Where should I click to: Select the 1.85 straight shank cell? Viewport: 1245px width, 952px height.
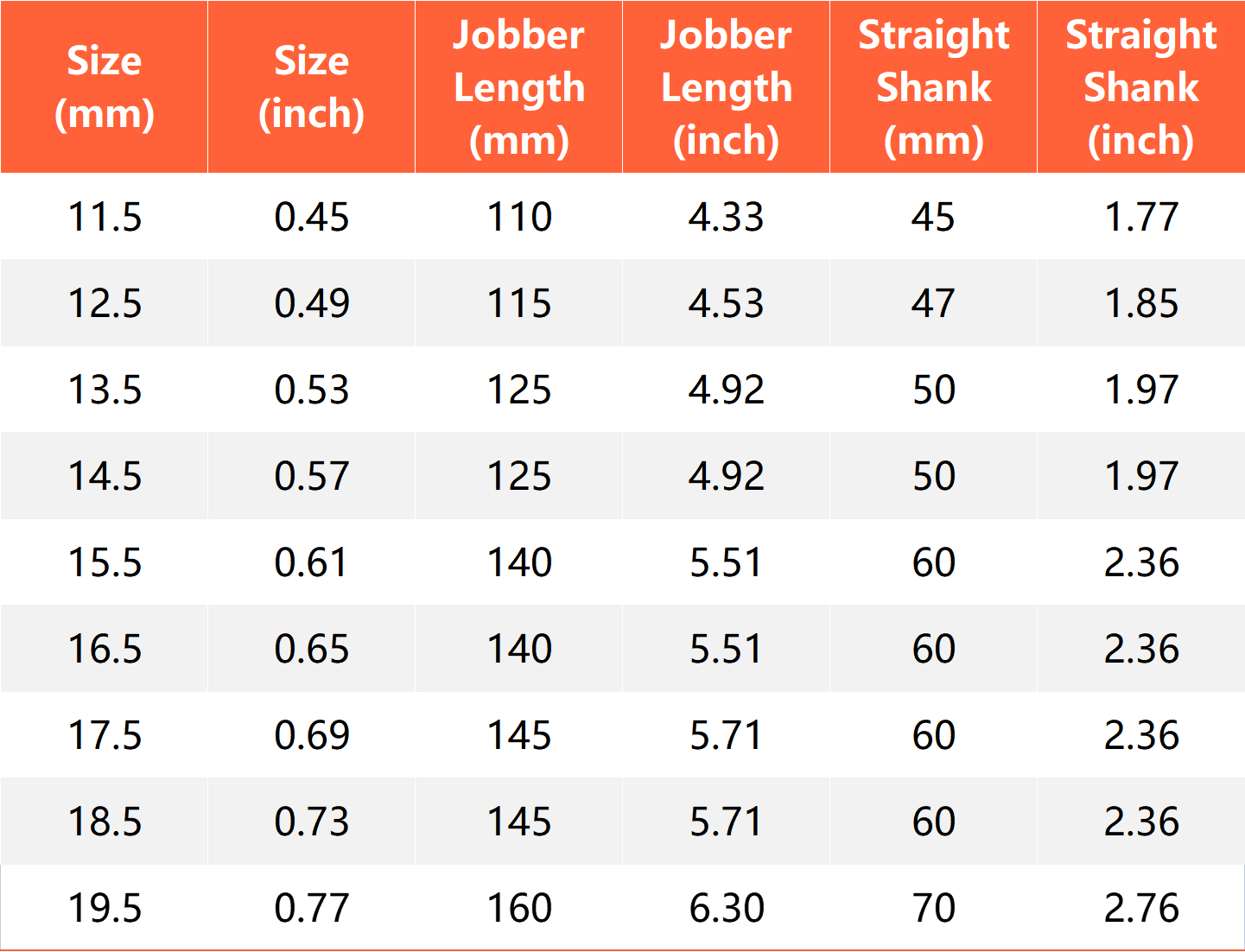pyautogui.click(x=1141, y=303)
